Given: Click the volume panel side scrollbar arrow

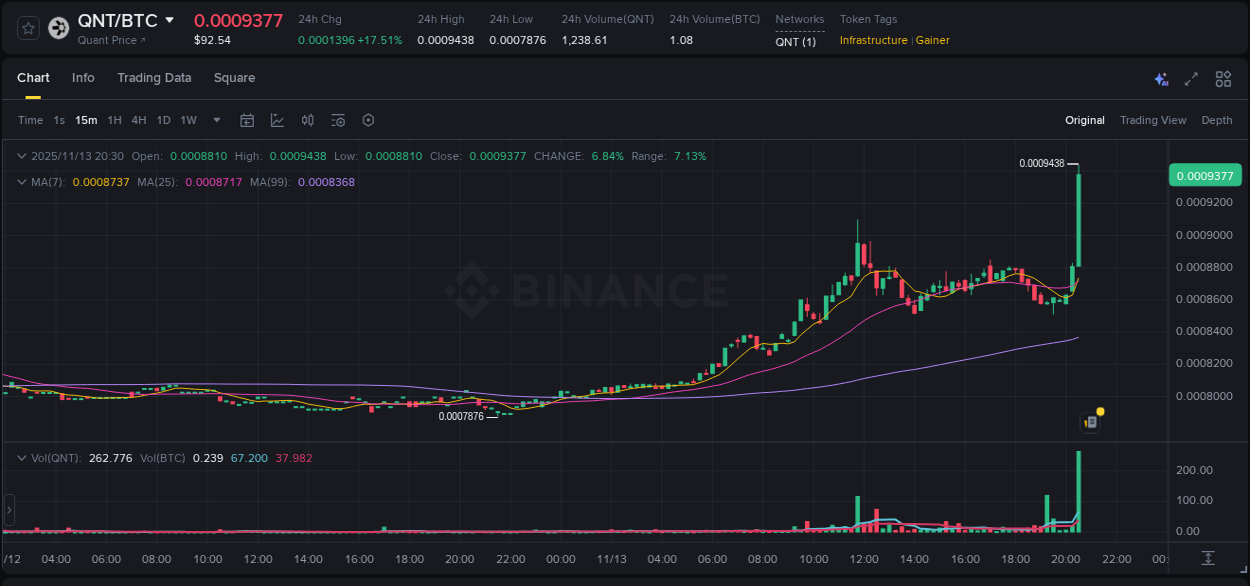Looking at the screenshot, I should point(8,511).
